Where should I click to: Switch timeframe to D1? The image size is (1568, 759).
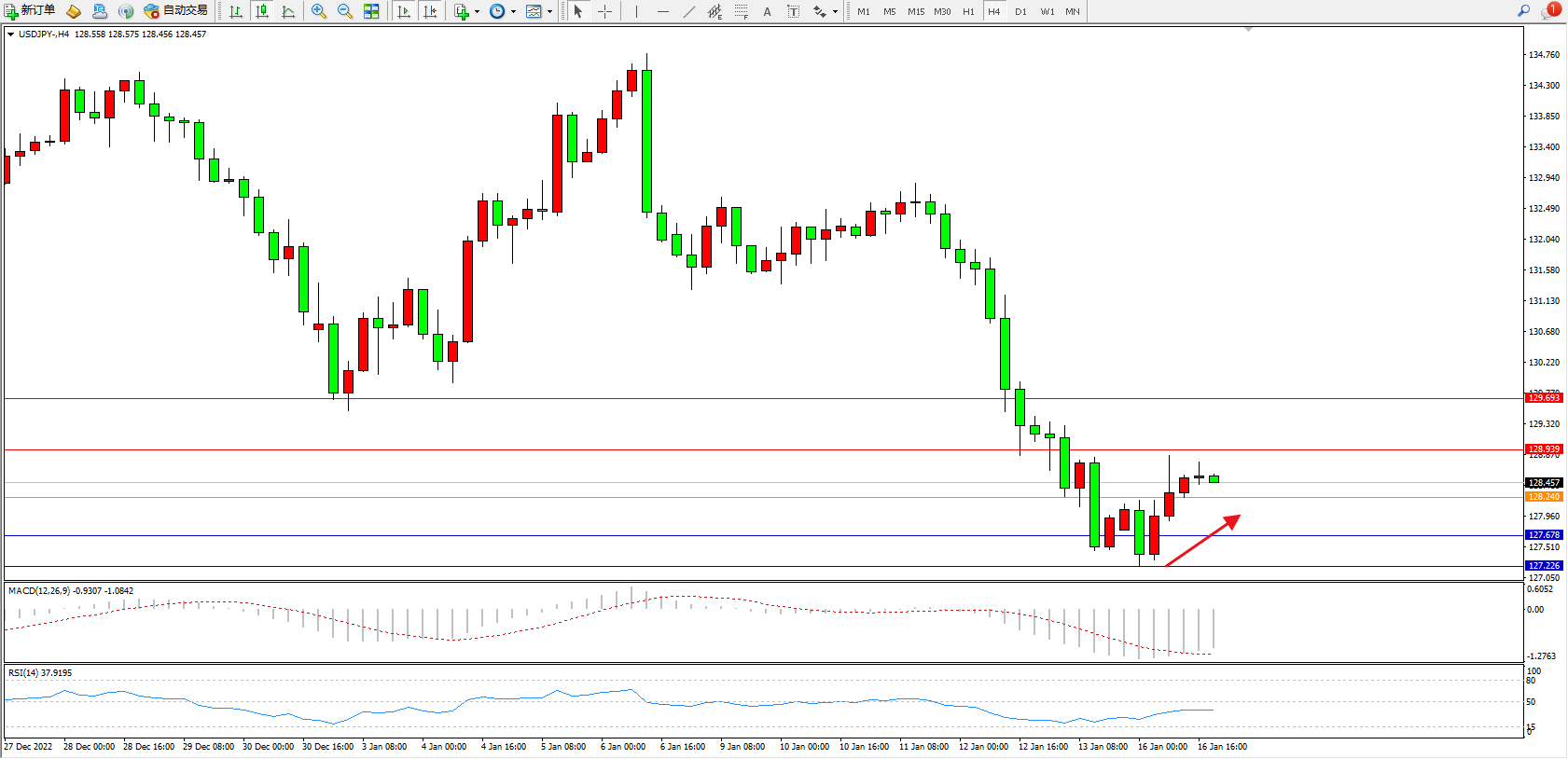click(x=1020, y=11)
